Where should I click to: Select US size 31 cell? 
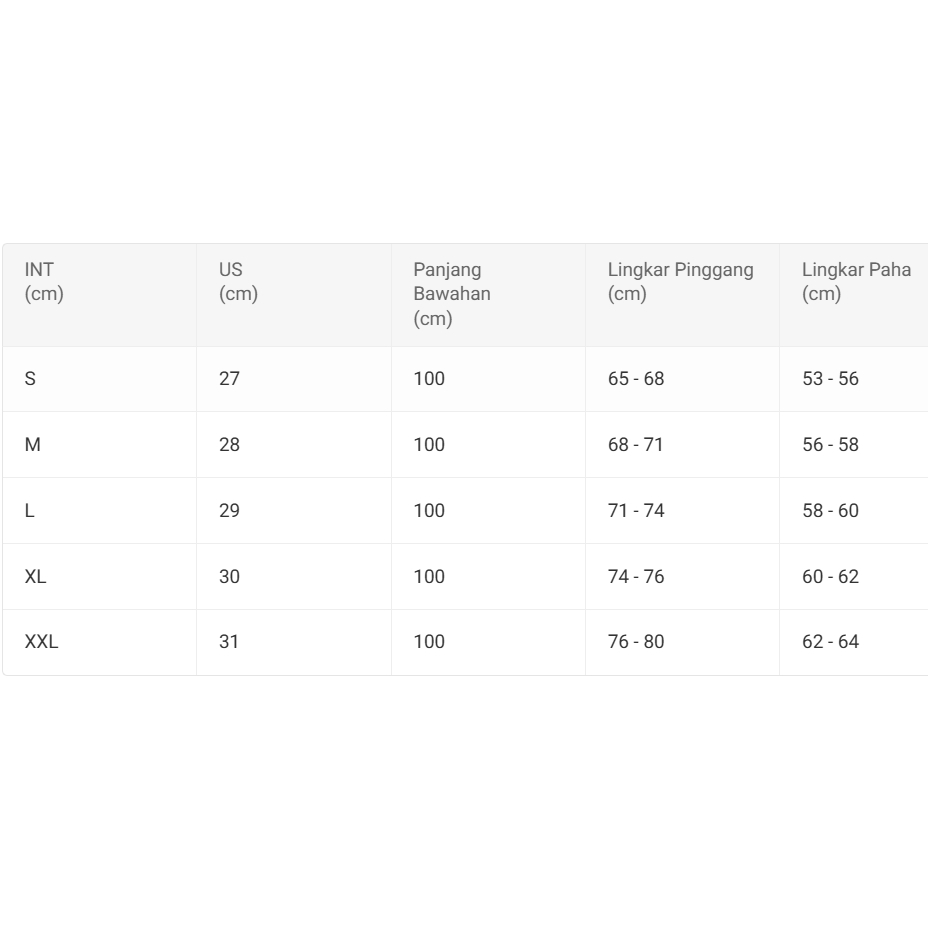click(x=229, y=642)
